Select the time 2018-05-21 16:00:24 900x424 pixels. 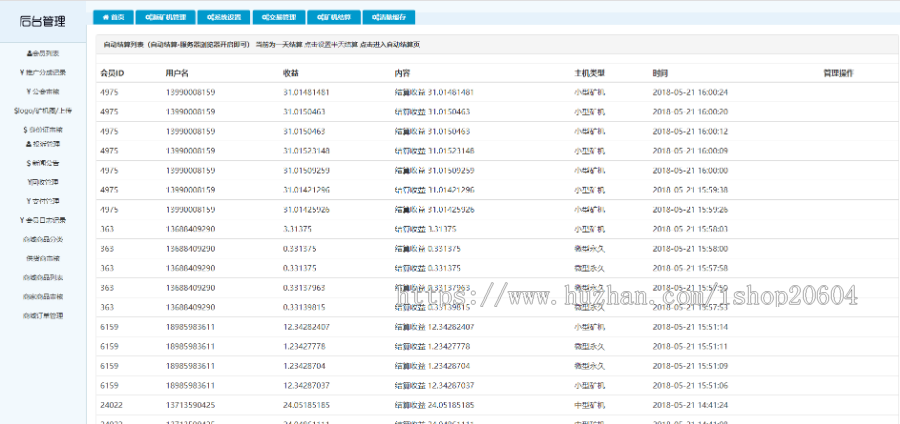click(x=690, y=92)
